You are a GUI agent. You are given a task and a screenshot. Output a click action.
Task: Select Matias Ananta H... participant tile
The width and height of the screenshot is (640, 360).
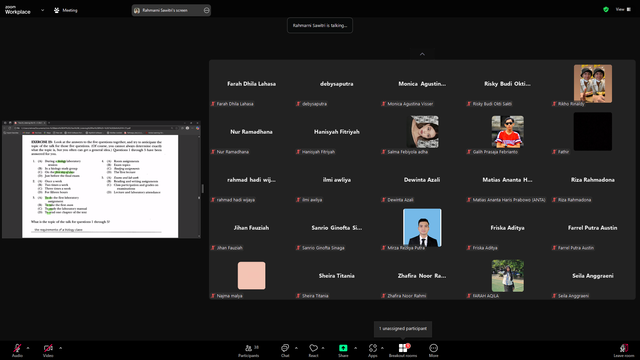tap(507, 180)
